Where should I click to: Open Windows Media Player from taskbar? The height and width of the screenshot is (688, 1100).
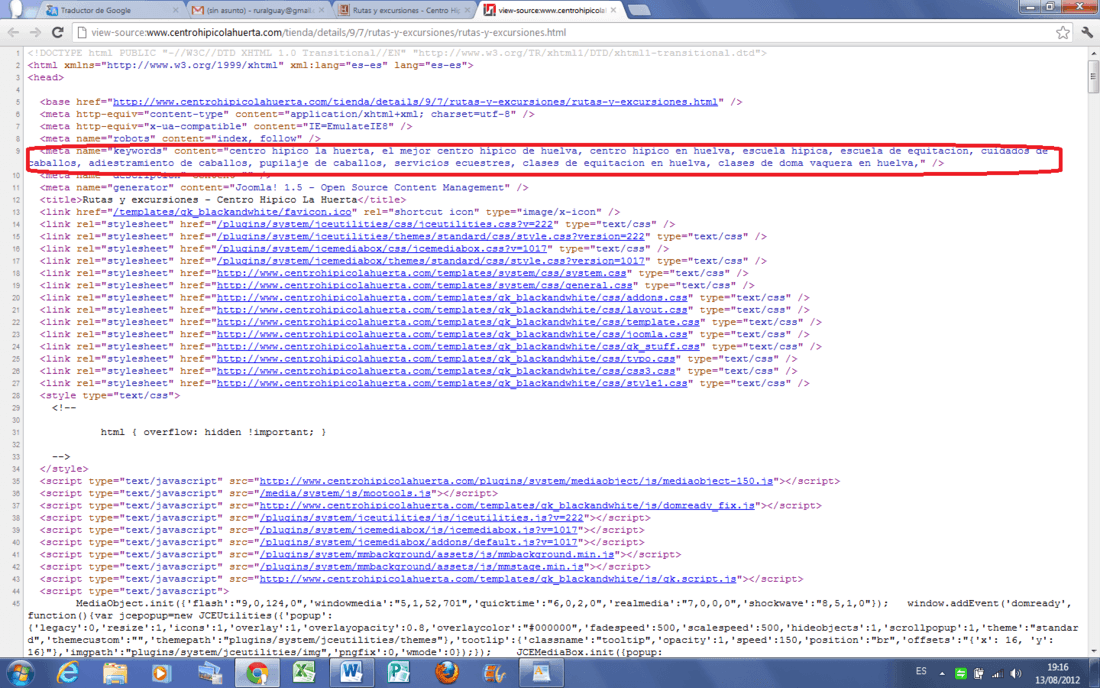(x=161, y=673)
